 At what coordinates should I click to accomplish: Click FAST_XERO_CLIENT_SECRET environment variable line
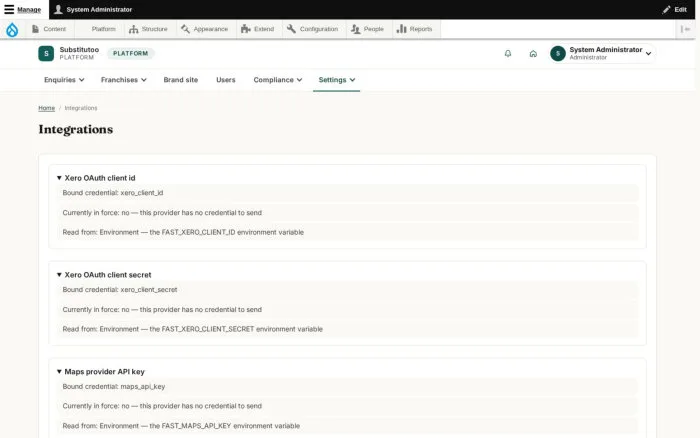pos(192,329)
